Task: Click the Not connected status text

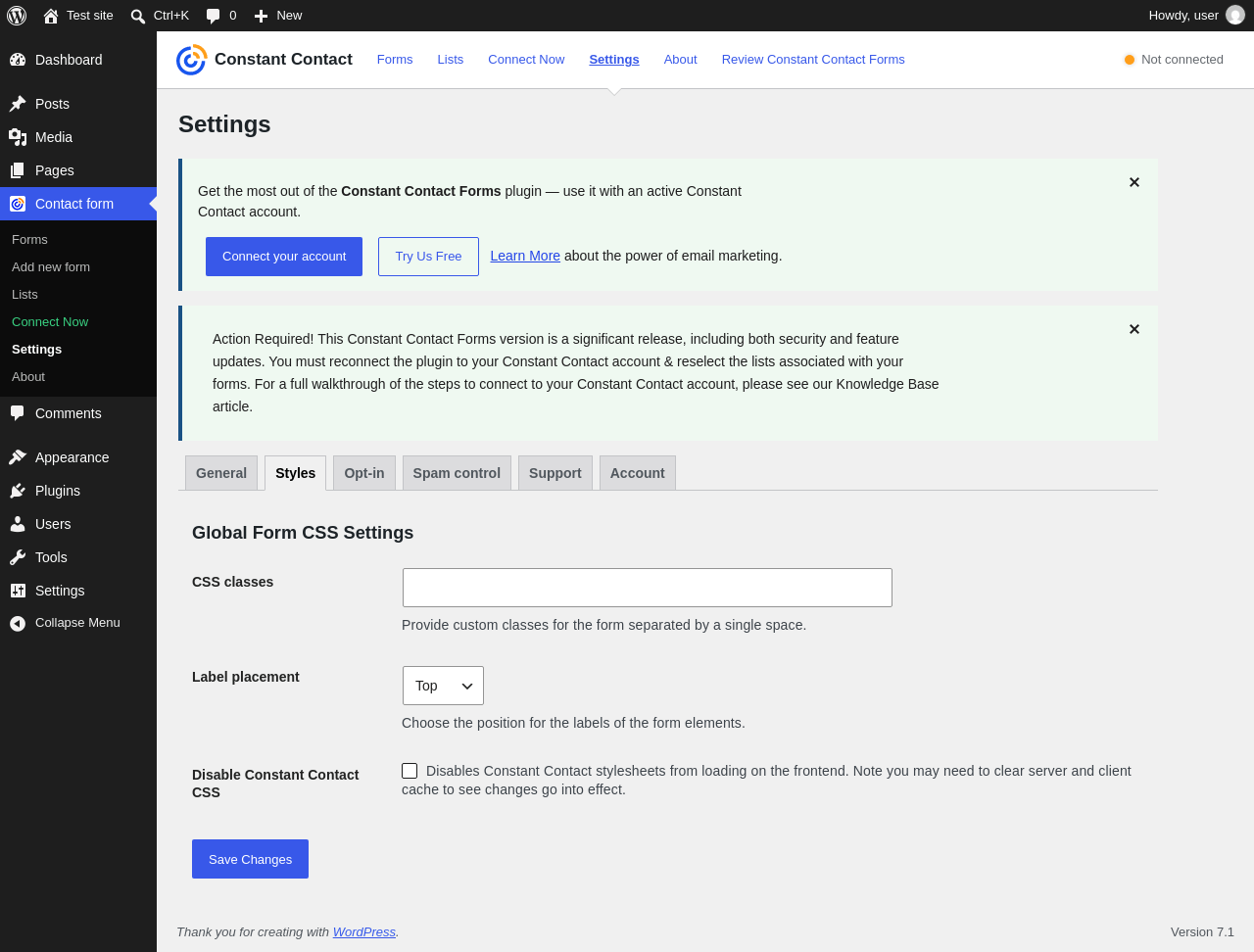Action: click(x=1182, y=60)
